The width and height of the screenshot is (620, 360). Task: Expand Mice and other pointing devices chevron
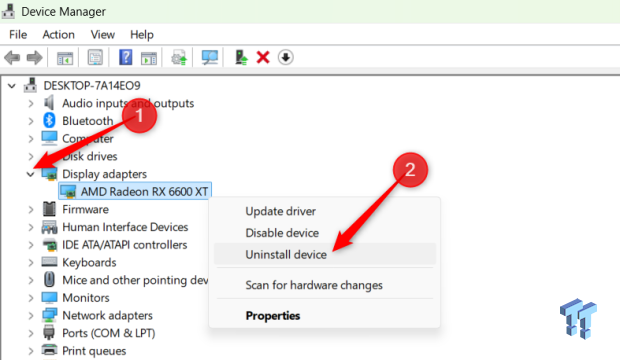pos(31,280)
